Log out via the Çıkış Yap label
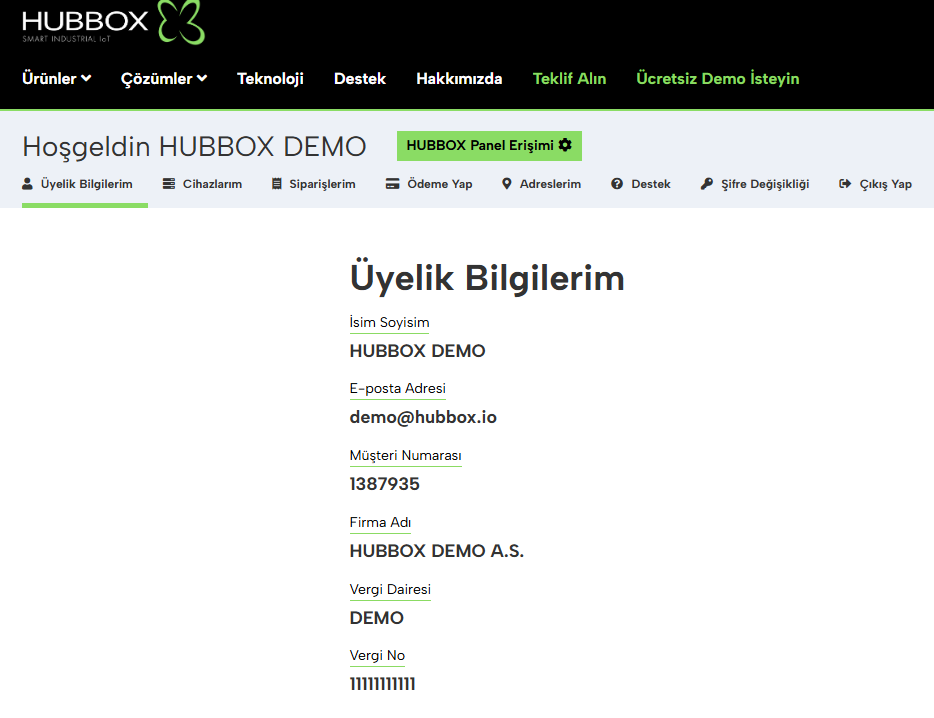This screenshot has height=718, width=934. (x=886, y=184)
